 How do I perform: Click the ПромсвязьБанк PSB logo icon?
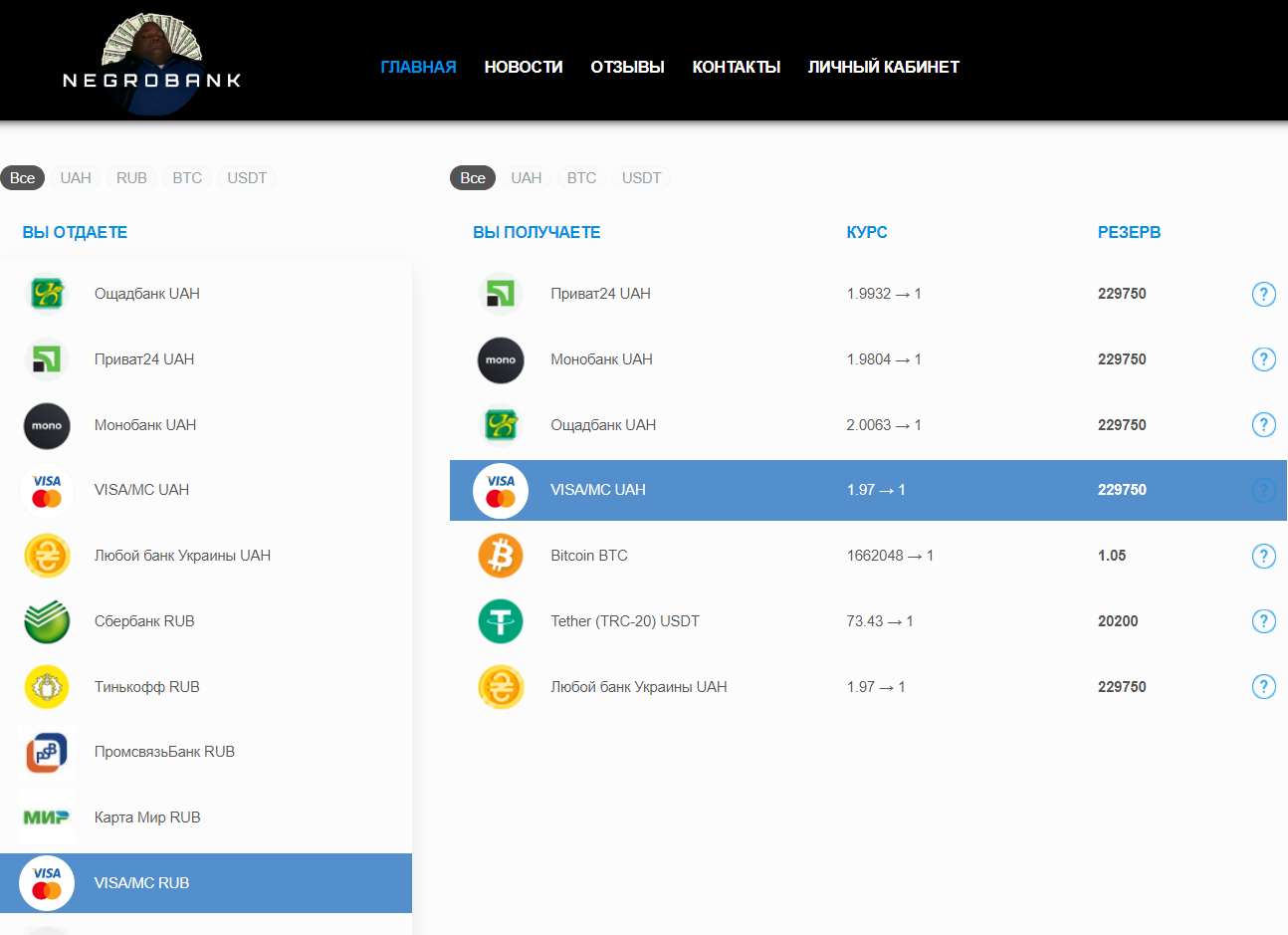coord(47,752)
